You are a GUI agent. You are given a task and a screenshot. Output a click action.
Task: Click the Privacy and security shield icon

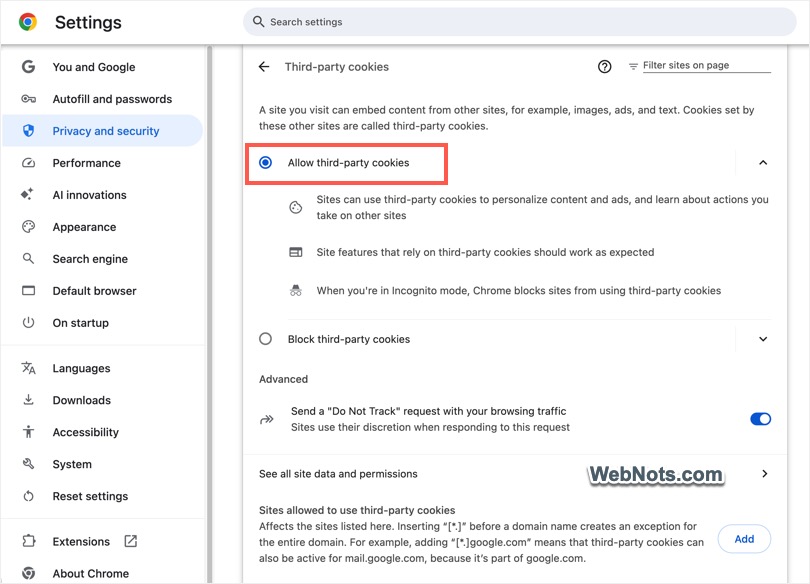click(28, 131)
